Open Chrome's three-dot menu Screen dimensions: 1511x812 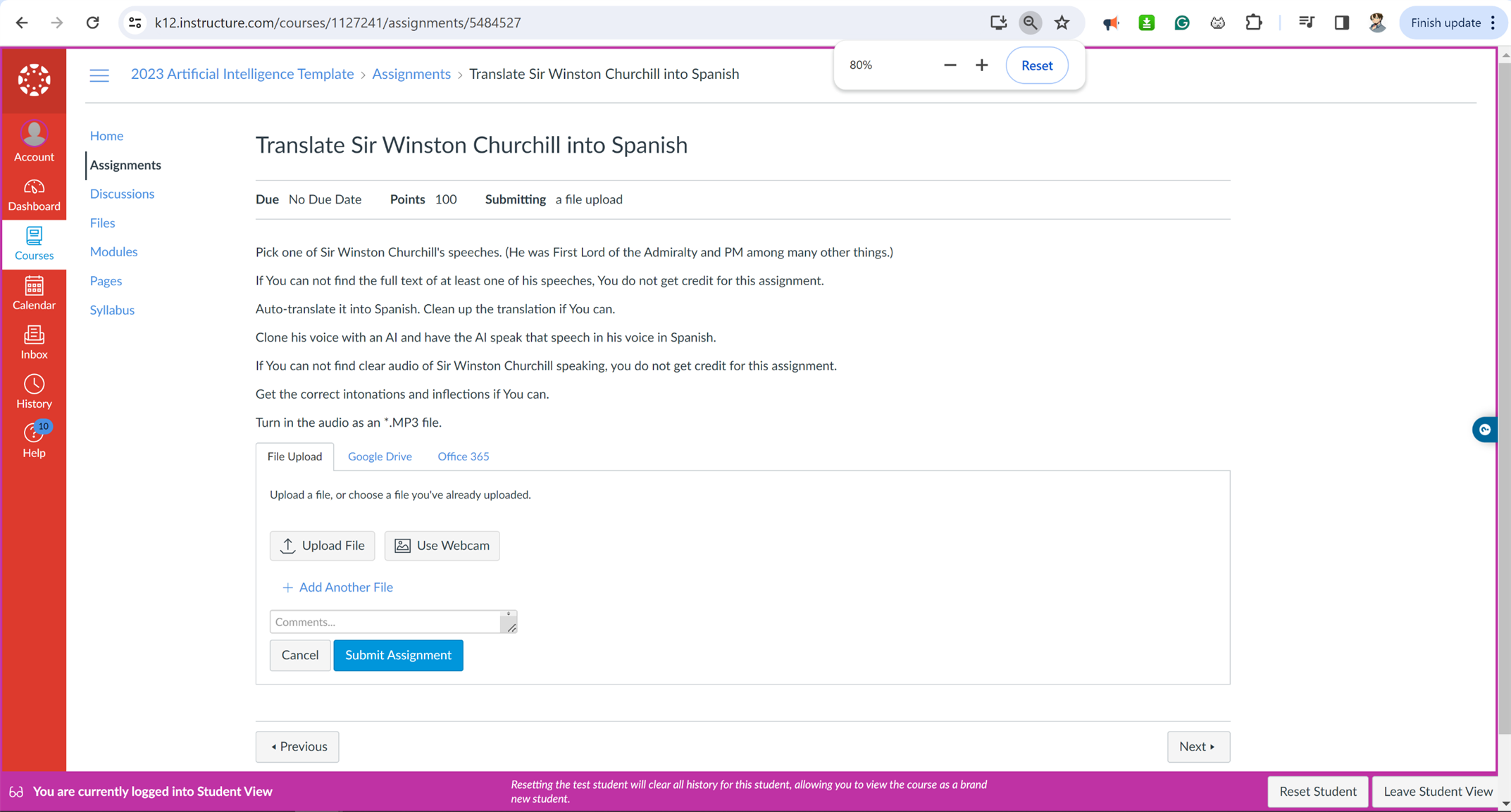pyautogui.click(x=1496, y=22)
